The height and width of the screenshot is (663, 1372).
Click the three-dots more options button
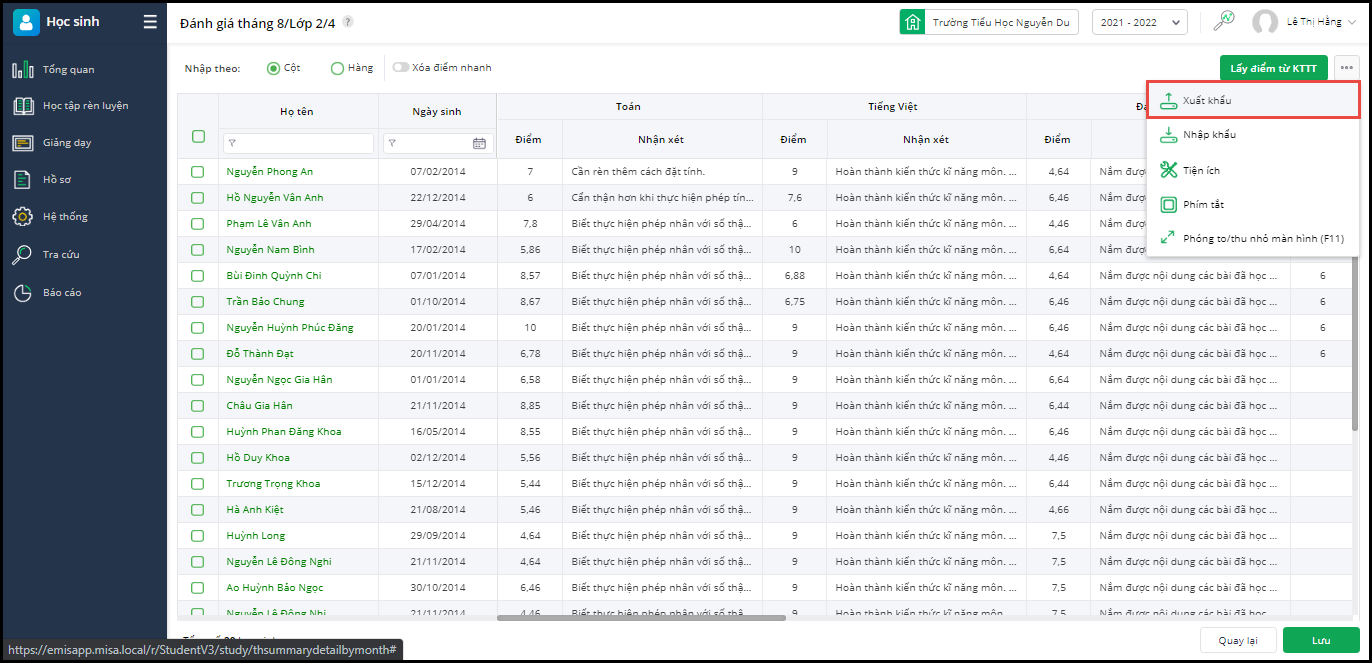click(1347, 68)
